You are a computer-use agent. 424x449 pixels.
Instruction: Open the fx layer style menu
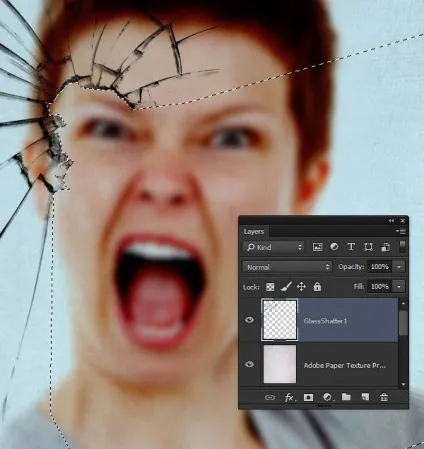pyautogui.click(x=289, y=397)
